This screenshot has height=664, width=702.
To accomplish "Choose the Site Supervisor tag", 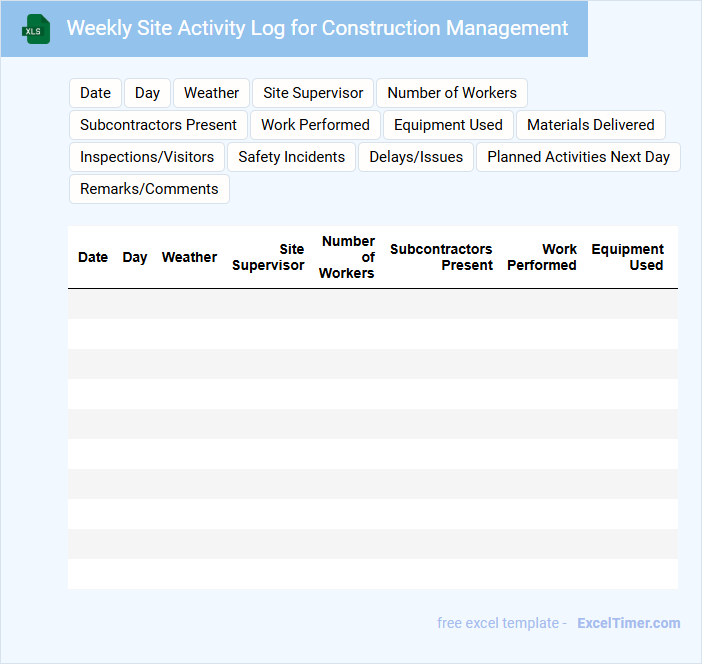I will (x=313, y=93).
